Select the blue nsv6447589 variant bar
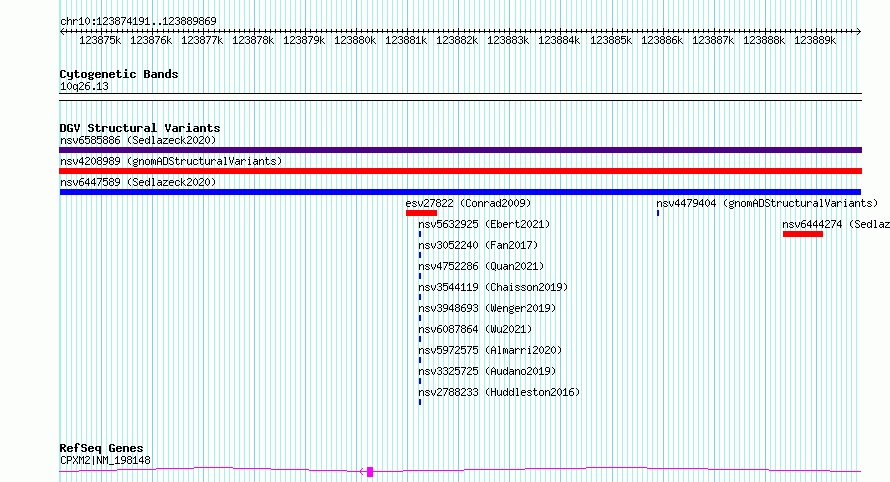 (x=460, y=192)
